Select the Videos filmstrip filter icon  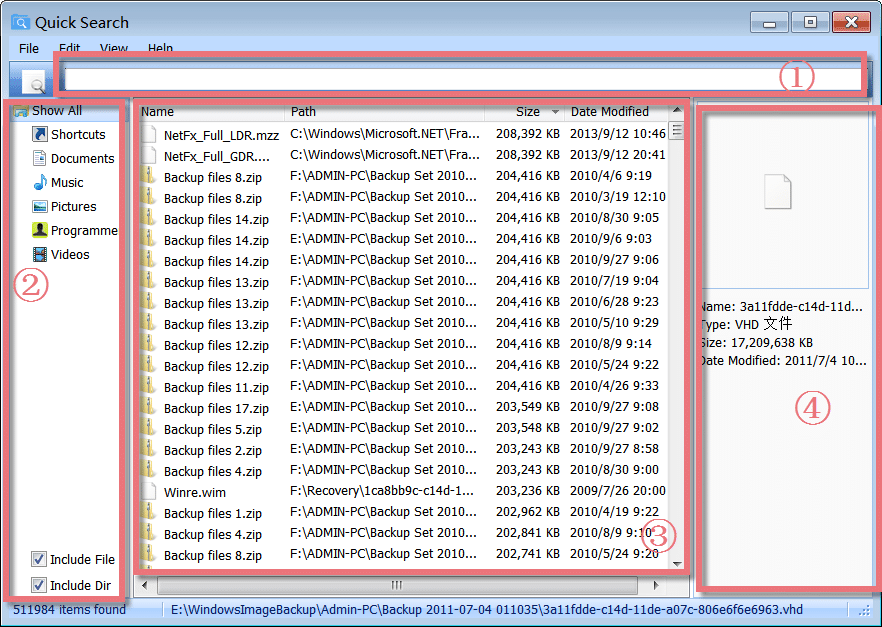pyautogui.click(x=39, y=254)
